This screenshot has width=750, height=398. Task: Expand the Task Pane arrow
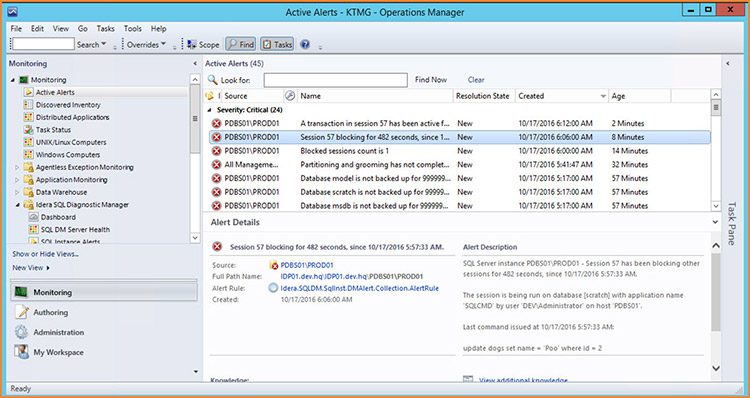[728, 63]
